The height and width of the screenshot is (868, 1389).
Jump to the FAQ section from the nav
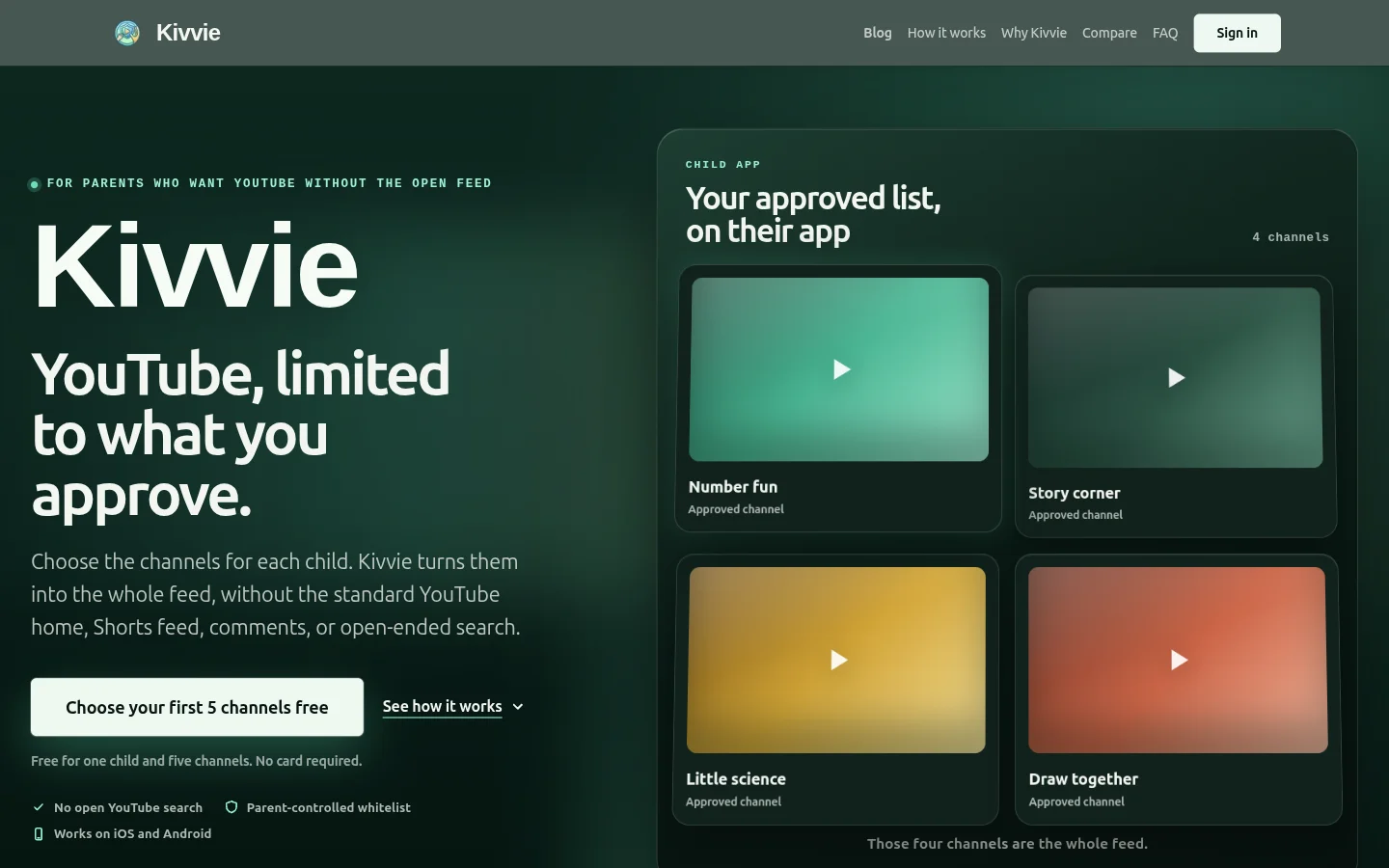[1165, 33]
